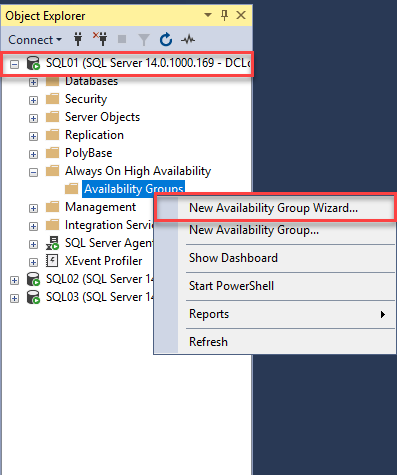This screenshot has width=397, height=475.
Task: Open the Connect dropdown
Action: click(35, 40)
